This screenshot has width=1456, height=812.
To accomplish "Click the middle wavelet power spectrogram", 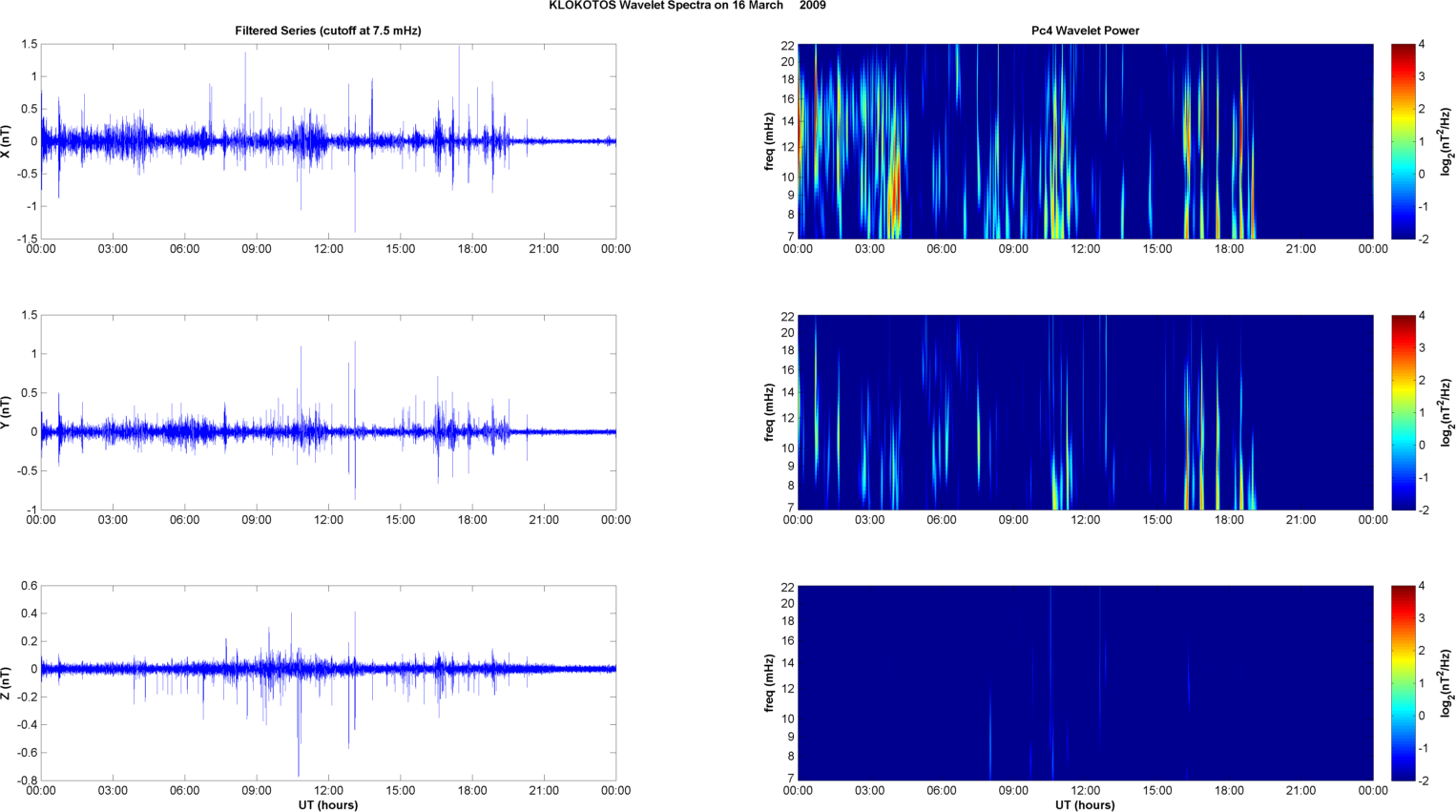I will 1085,412.
